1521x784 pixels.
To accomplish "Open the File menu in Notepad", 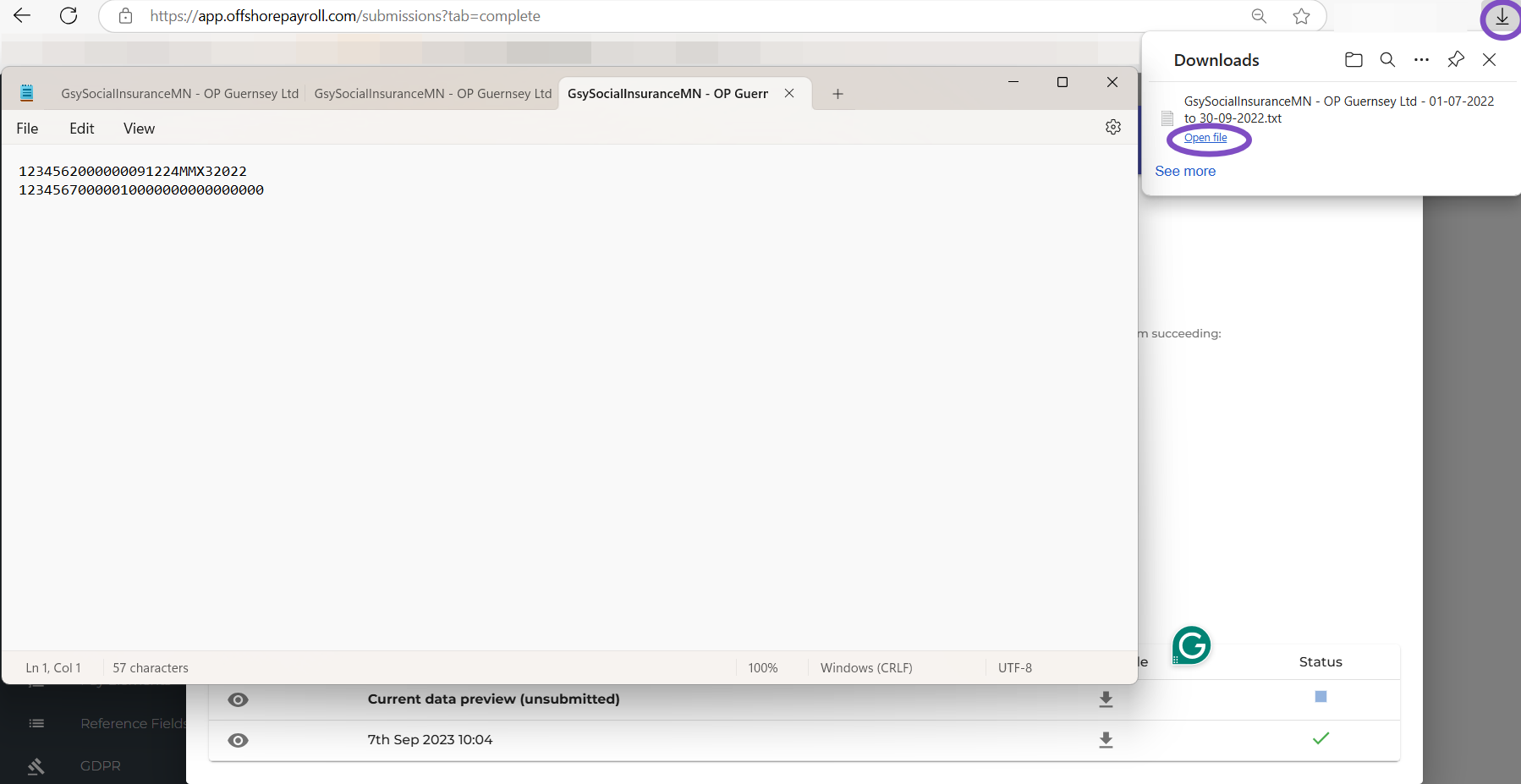I will 27,129.
